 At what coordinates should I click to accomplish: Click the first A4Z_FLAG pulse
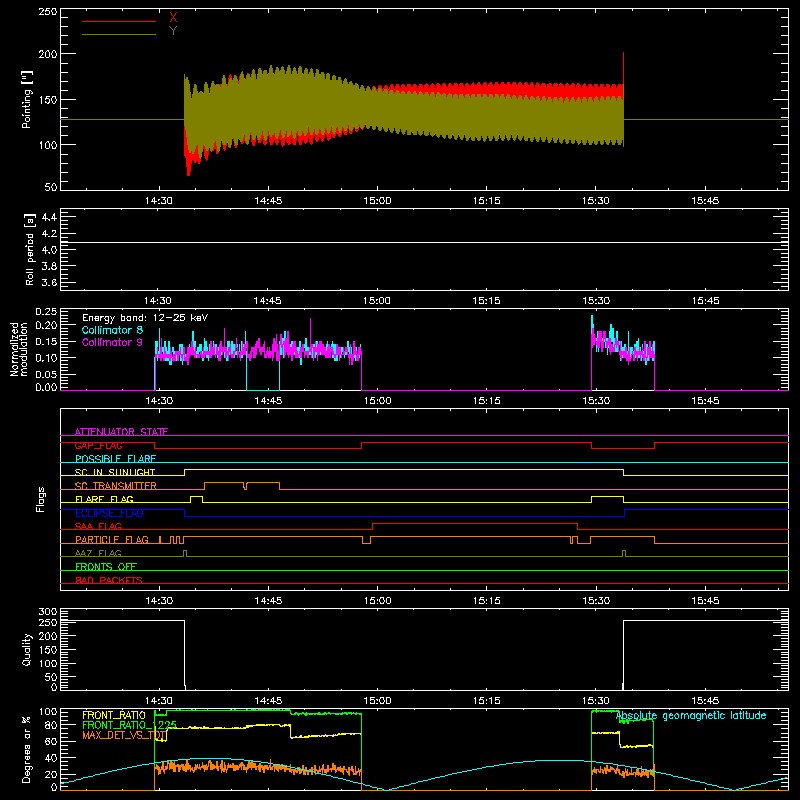[x=185, y=552]
